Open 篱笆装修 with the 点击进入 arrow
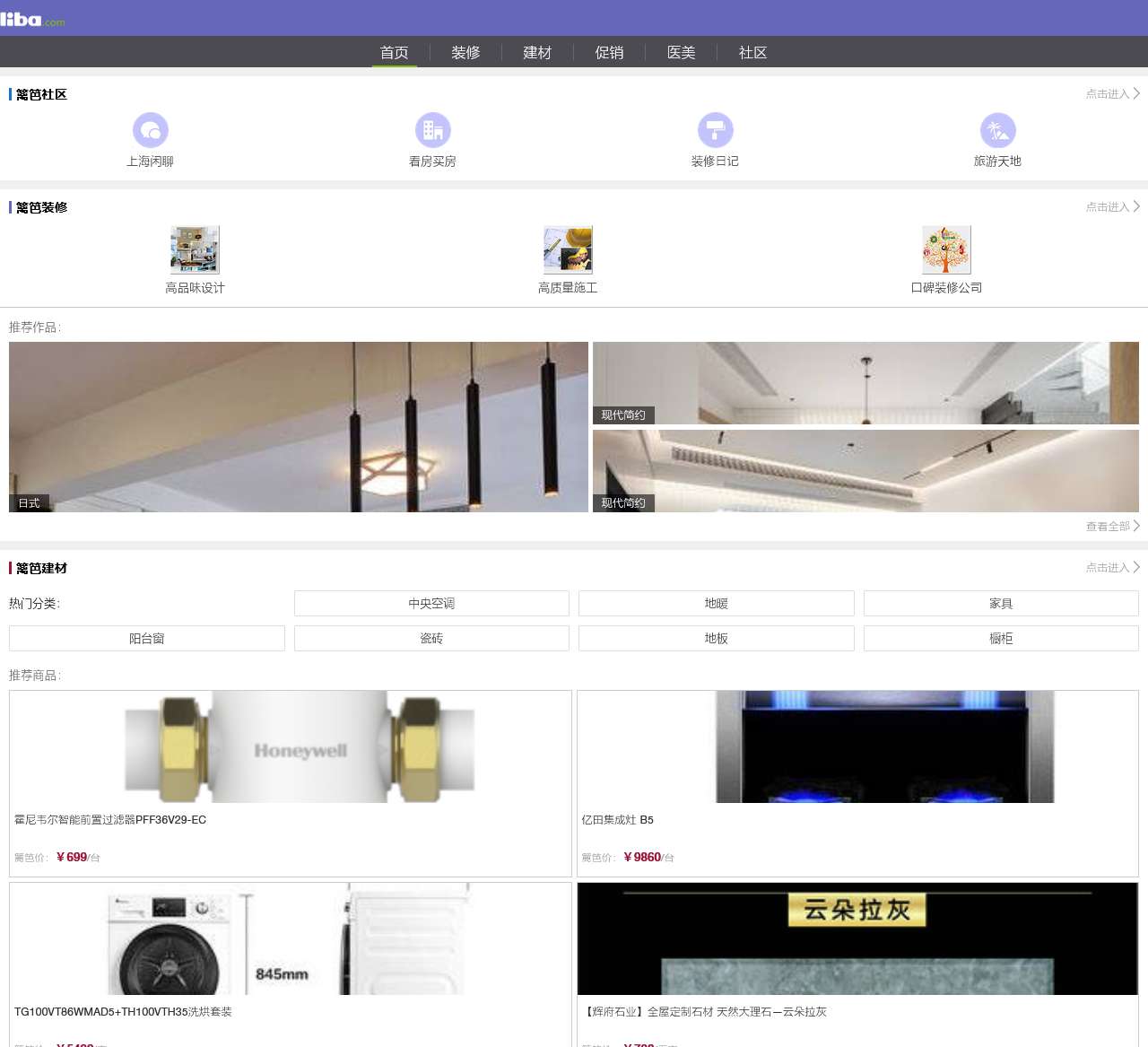 [x=1112, y=206]
